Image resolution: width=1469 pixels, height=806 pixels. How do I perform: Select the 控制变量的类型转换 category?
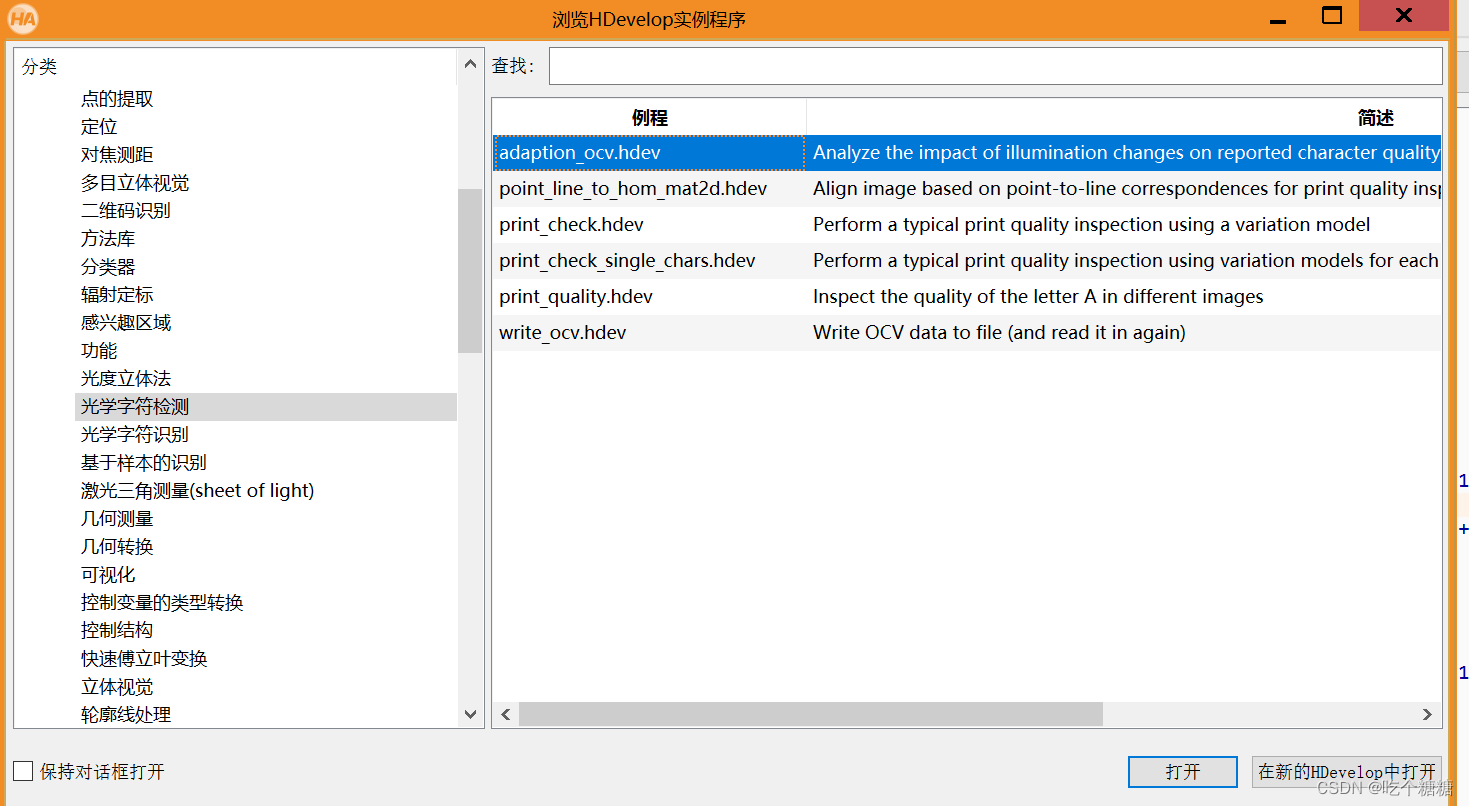(x=162, y=603)
